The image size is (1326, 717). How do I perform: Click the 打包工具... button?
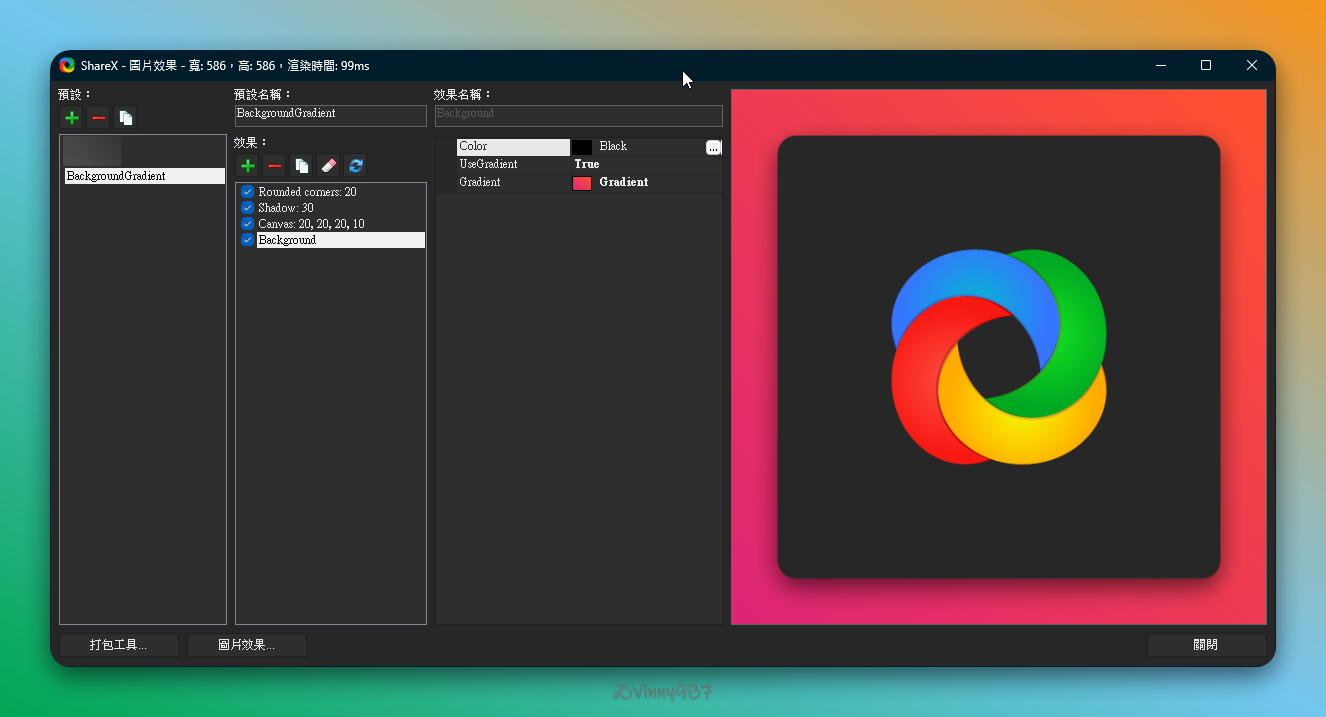coord(118,645)
